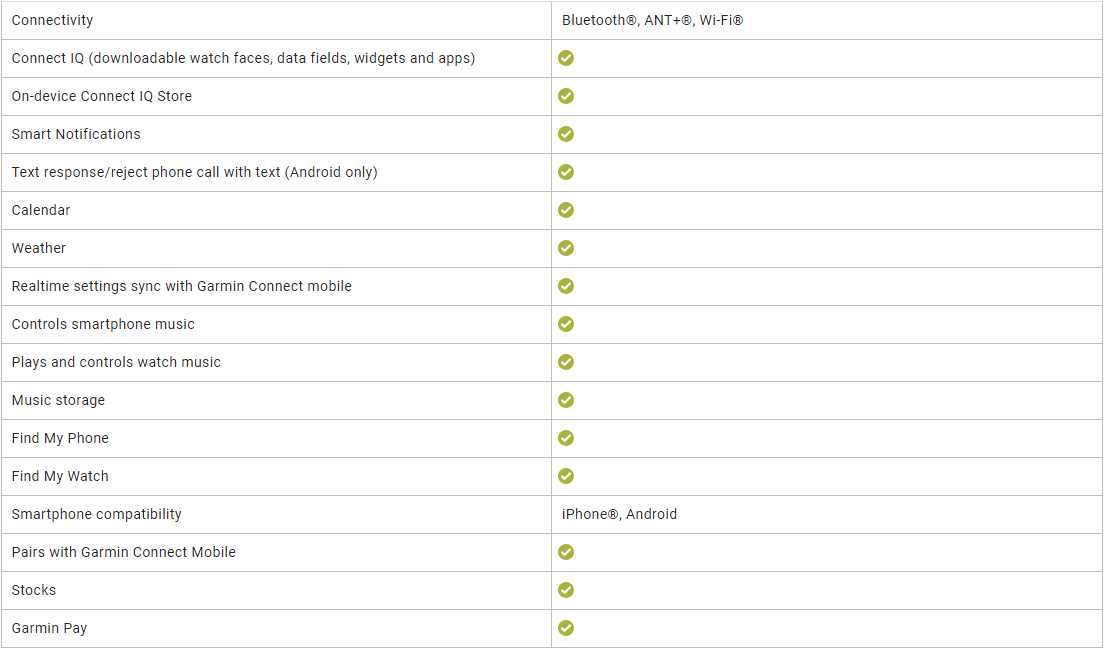This screenshot has height=650, width=1104.
Task: Click the iPhone, Android compatibility value
Action: click(620, 514)
